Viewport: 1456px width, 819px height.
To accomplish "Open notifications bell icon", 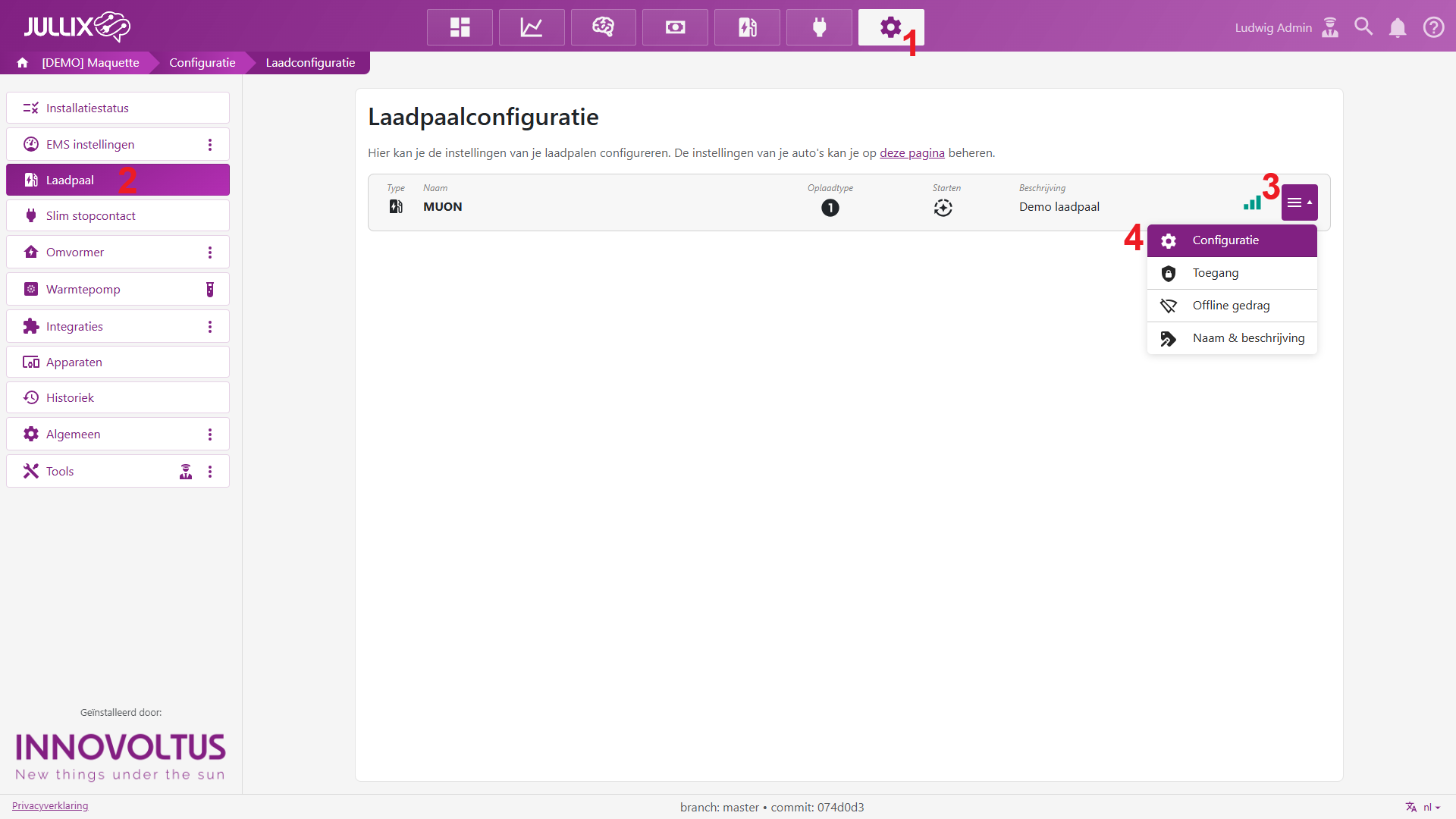I will pyautogui.click(x=1398, y=28).
